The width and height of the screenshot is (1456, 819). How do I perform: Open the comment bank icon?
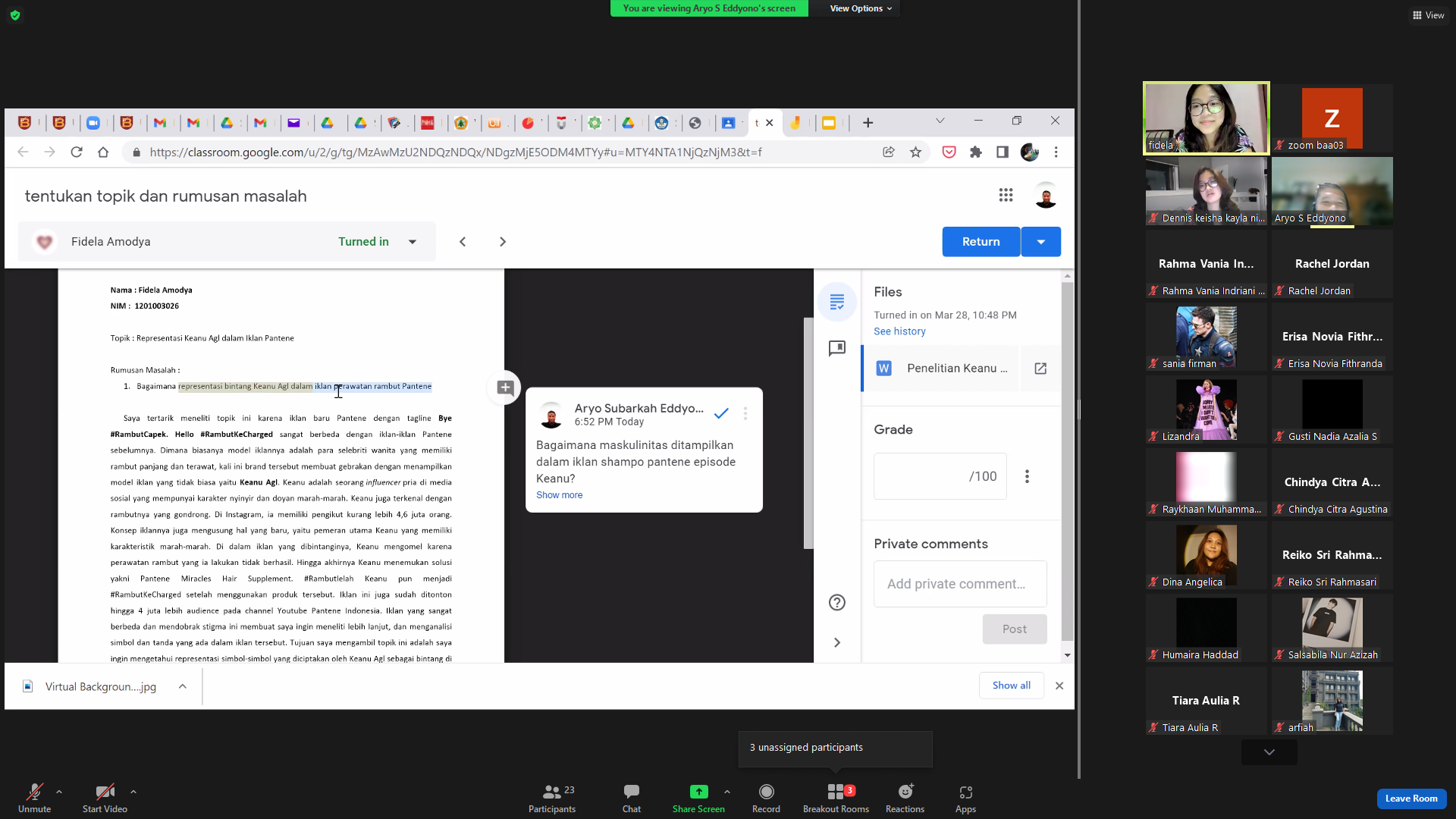click(837, 349)
